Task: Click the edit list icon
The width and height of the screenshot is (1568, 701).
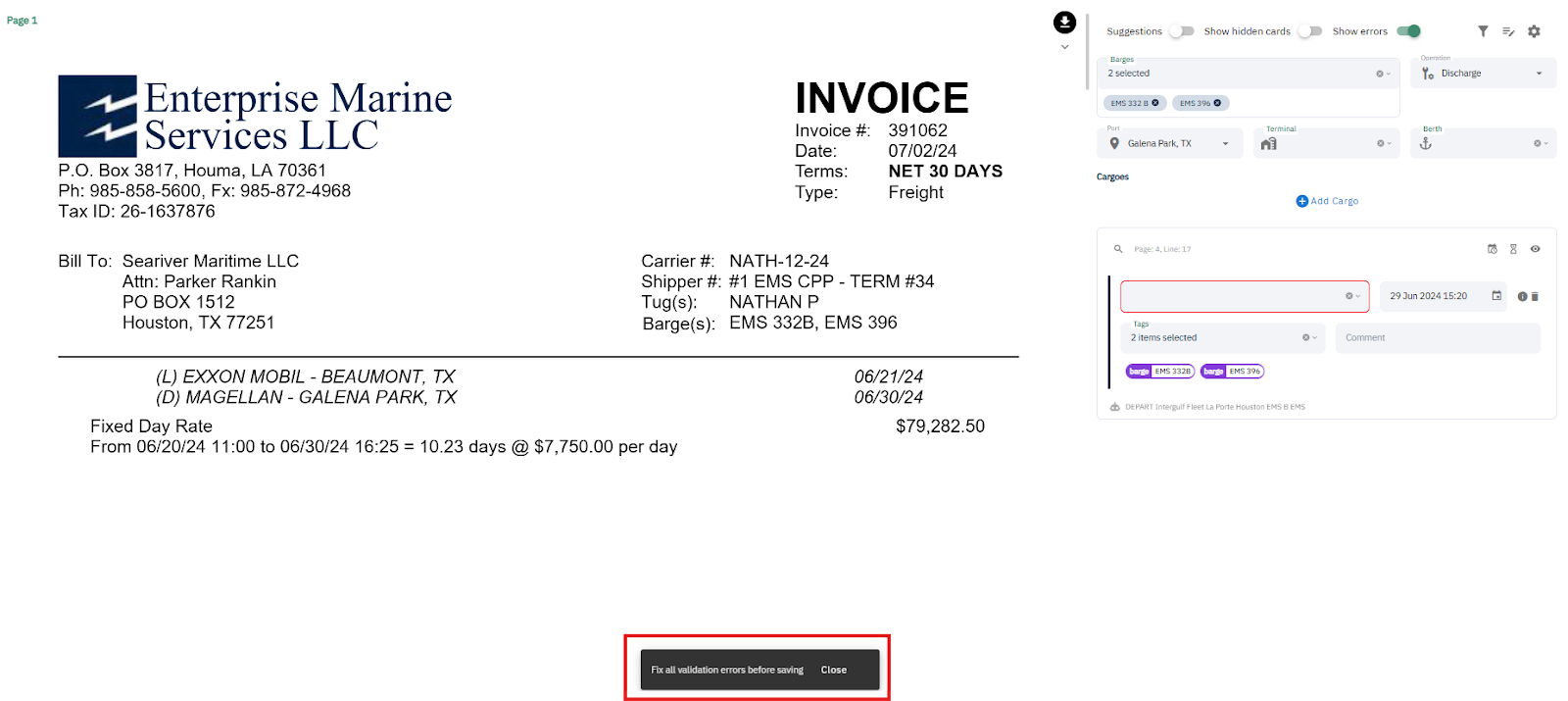Action: pos(1508,31)
